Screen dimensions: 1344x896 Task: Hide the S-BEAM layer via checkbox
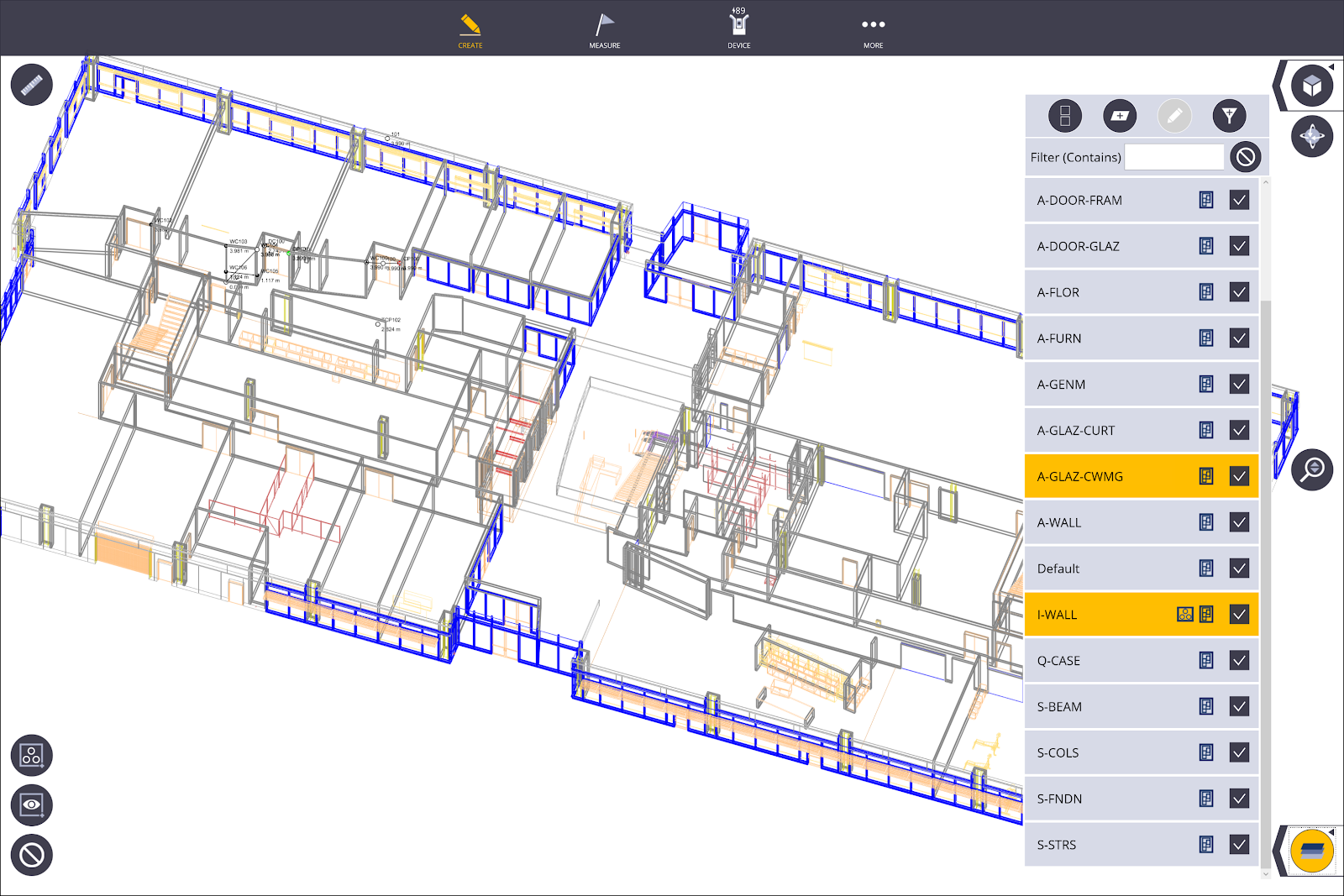click(1239, 706)
